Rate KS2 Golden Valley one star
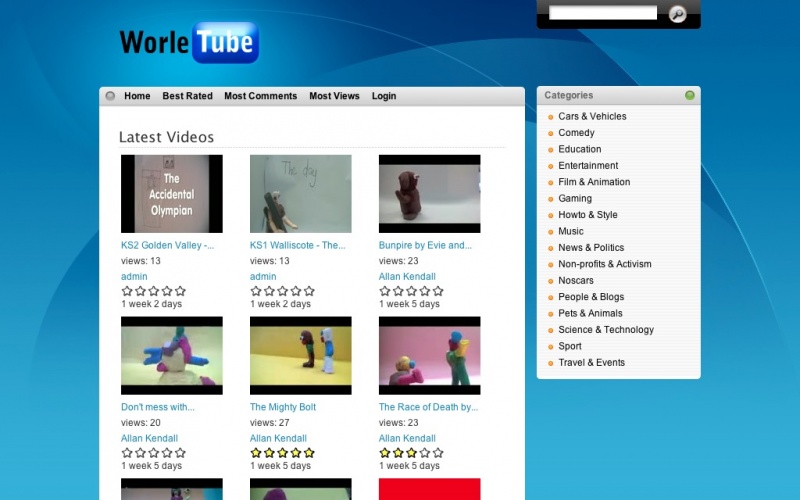 click(127, 291)
